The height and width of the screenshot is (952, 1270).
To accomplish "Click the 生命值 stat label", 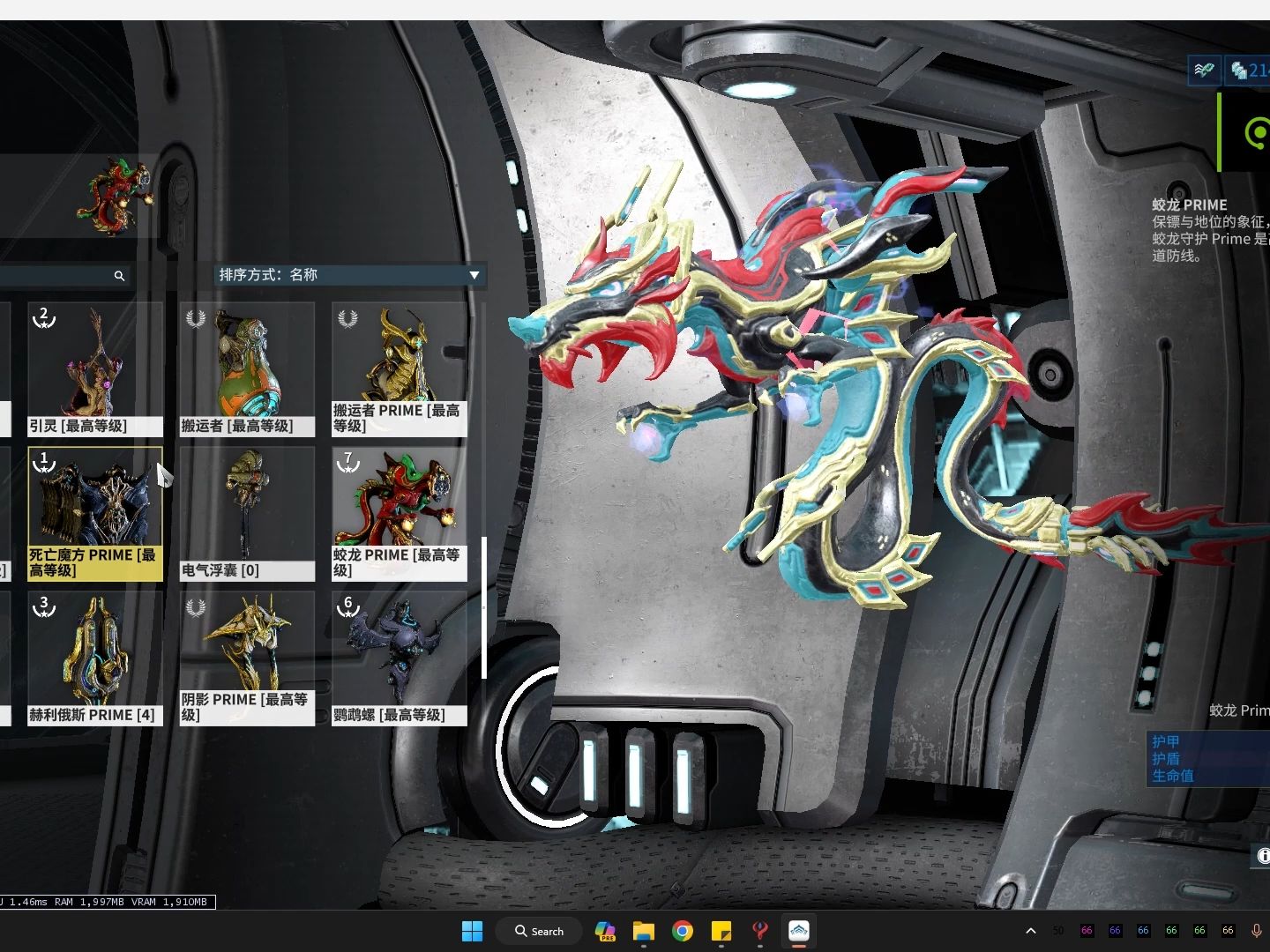I will (1173, 776).
